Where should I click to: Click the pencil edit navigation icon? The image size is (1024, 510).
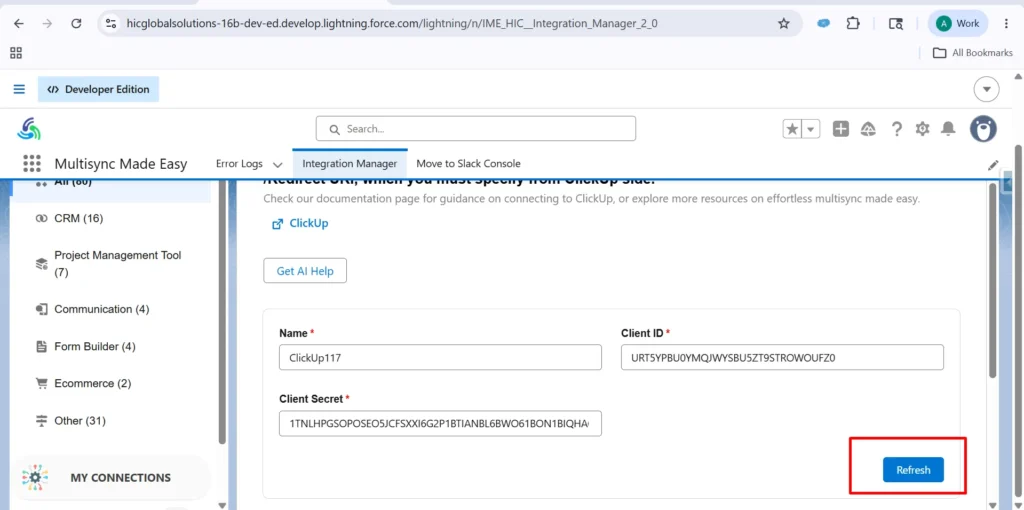tap(993, 165)
